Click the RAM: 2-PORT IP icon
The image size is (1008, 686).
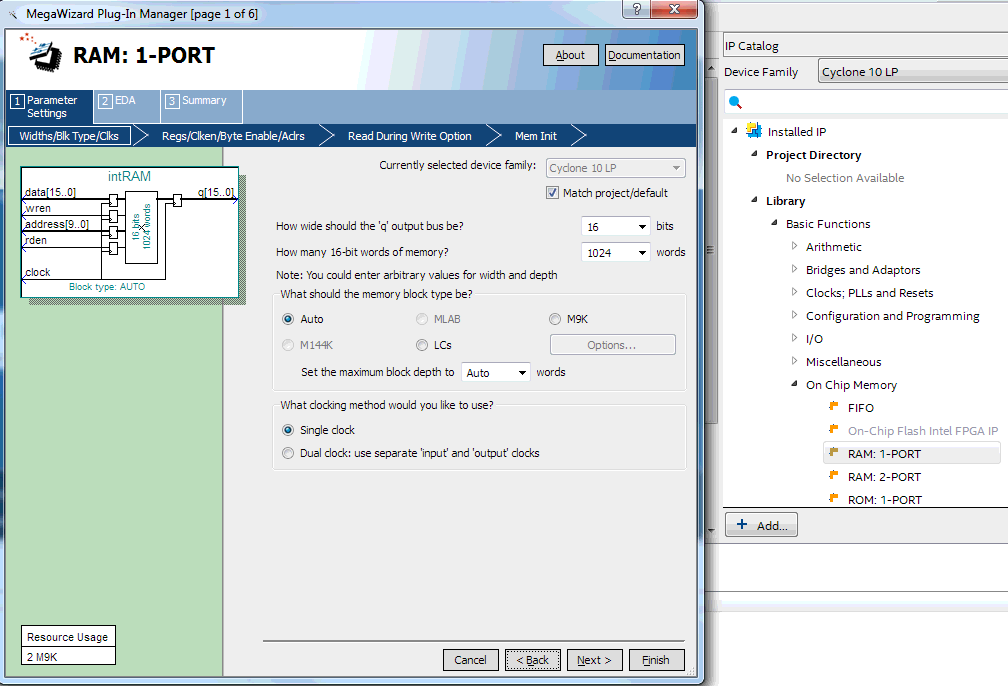point(834,475)
